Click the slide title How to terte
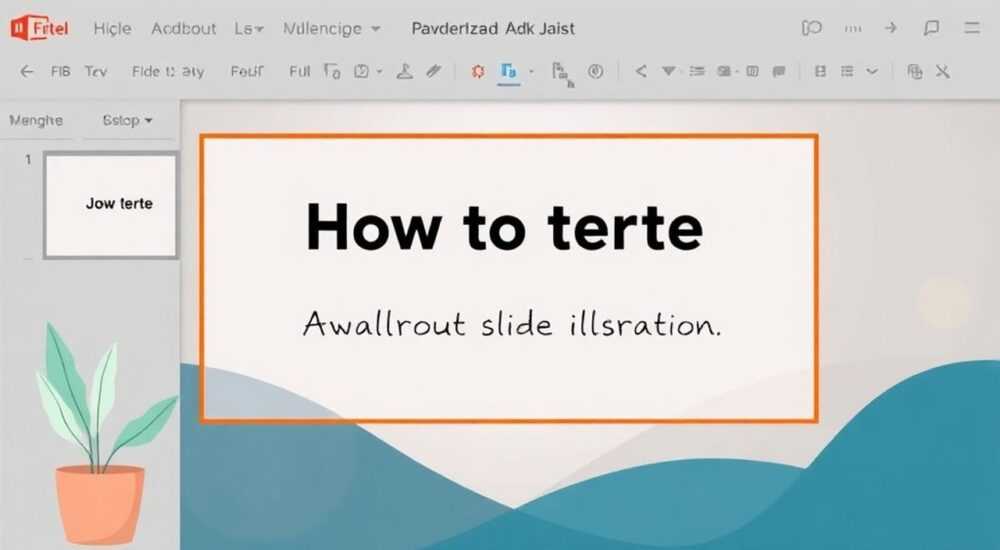The height and width of the screenshot is (550, 1000). [x=504, y=227]
